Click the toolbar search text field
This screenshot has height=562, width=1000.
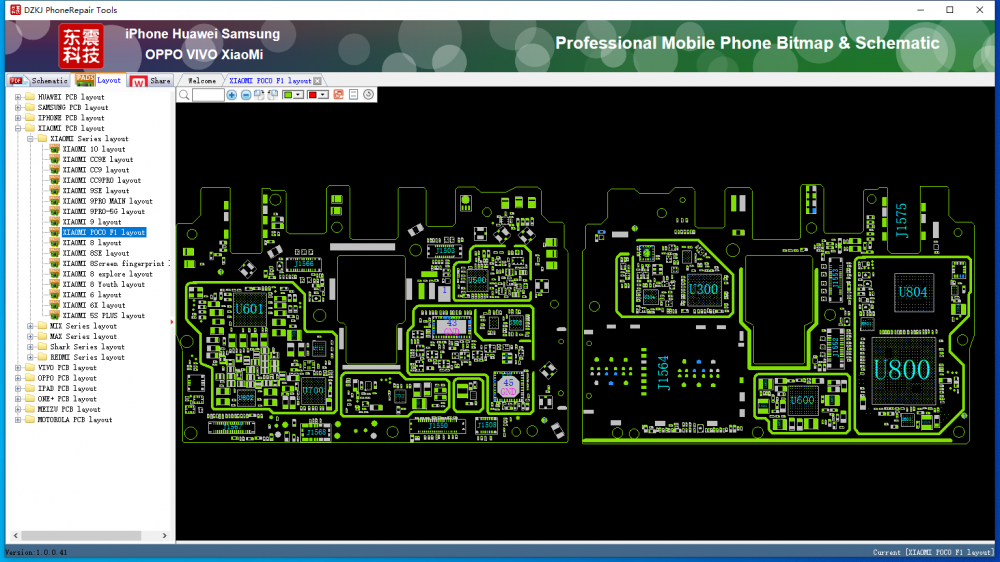click(x=208, y=94)
